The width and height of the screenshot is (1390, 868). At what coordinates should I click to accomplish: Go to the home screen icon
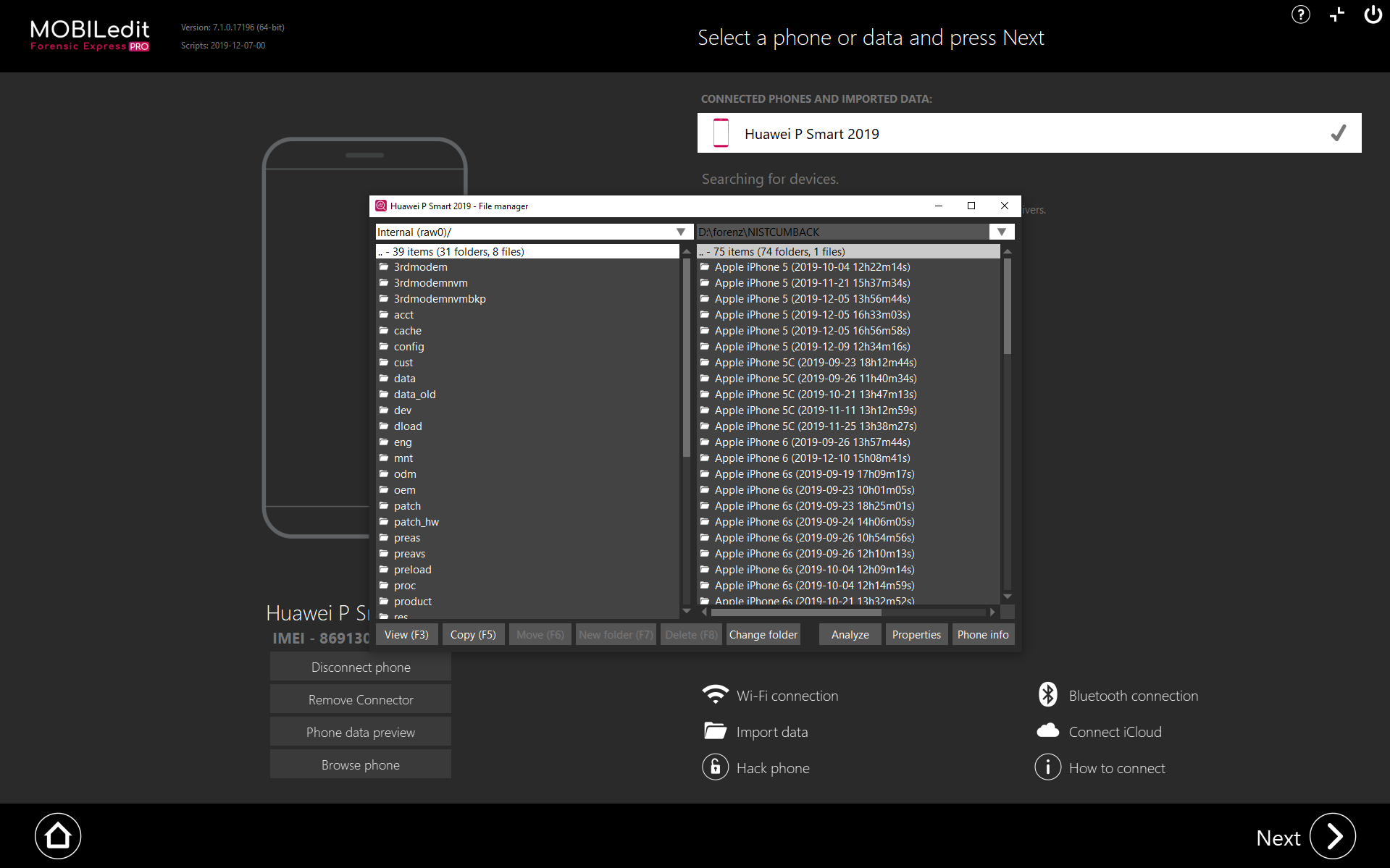pyautogui.click(x=58, y=836)
